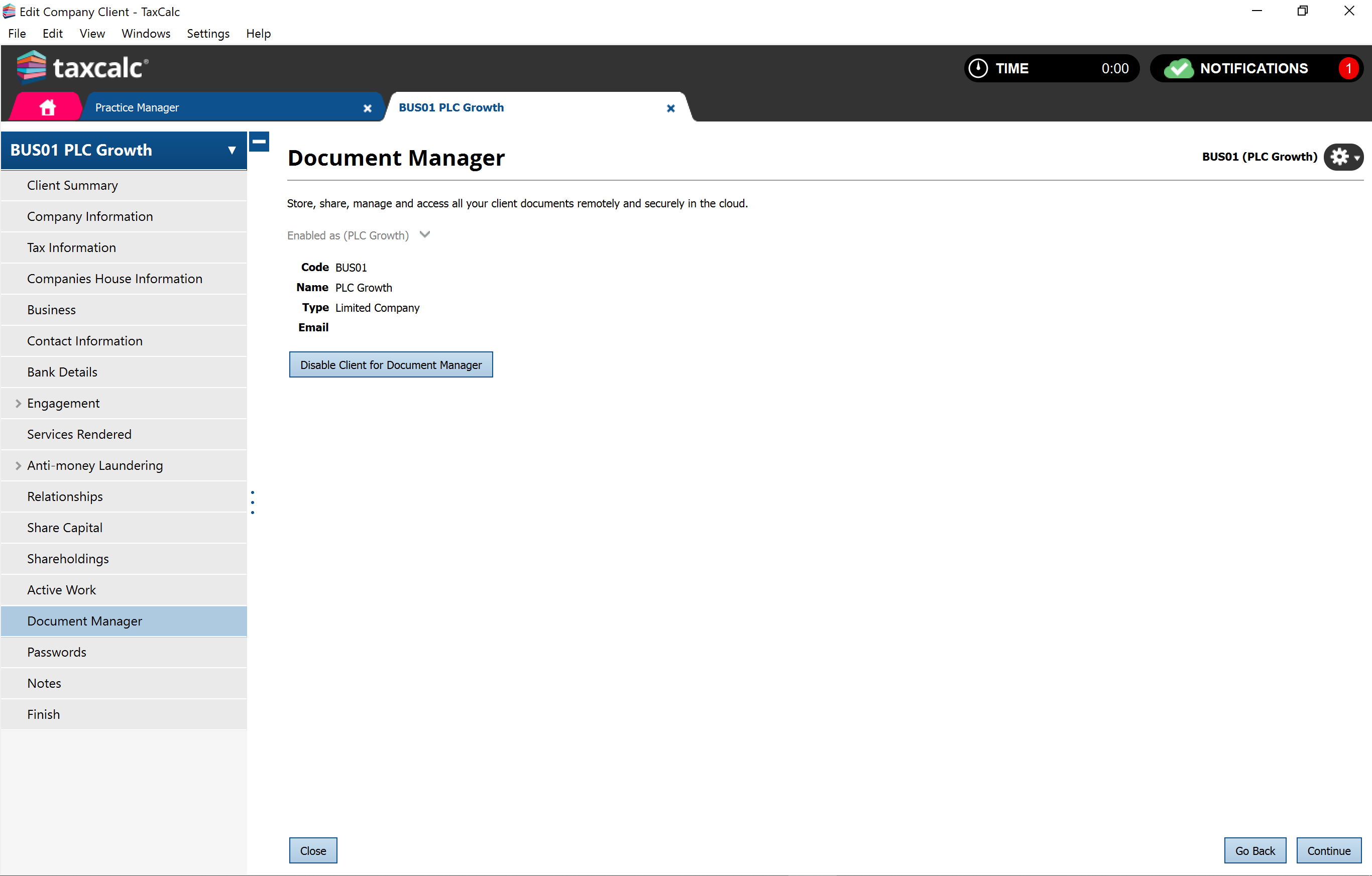Image resolution: width=1372 pixels, height=876 pixels.
Task: Open the Business section
Action: pyautogui.click(x=124, y=310)
